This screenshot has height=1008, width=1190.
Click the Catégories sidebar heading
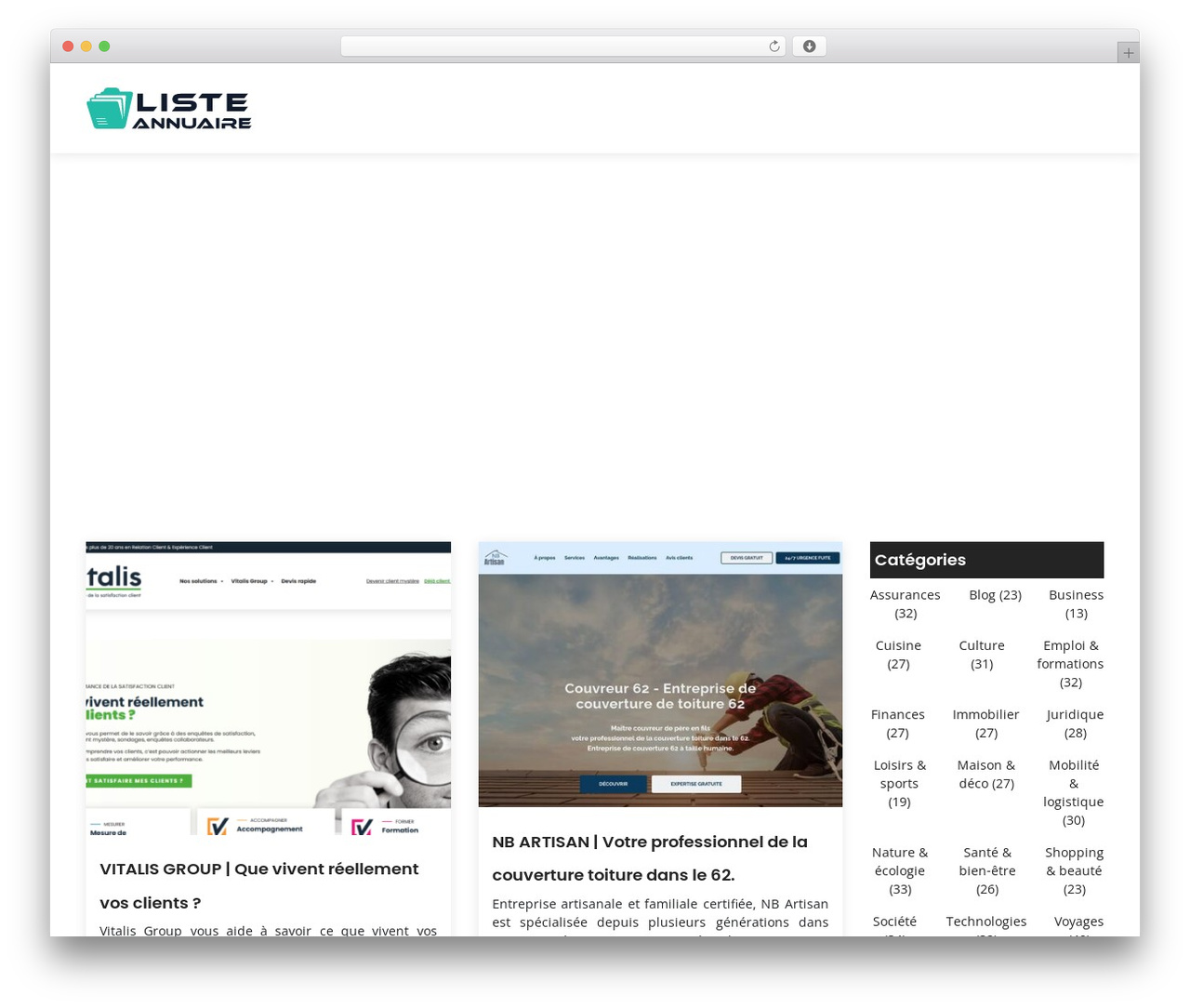pyautogui.click(x=986, y=560)
